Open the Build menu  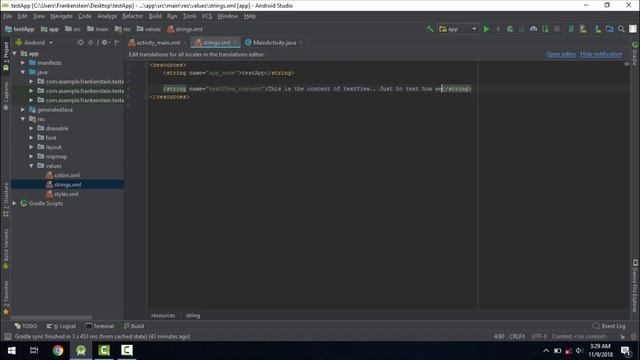155,16
